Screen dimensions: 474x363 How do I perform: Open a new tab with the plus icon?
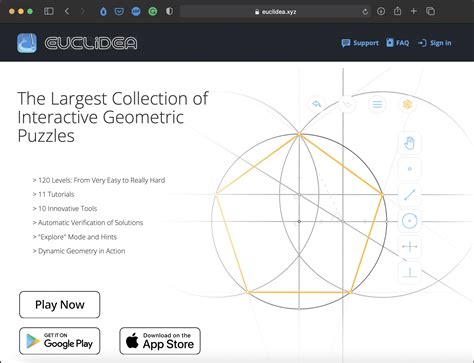414,11
